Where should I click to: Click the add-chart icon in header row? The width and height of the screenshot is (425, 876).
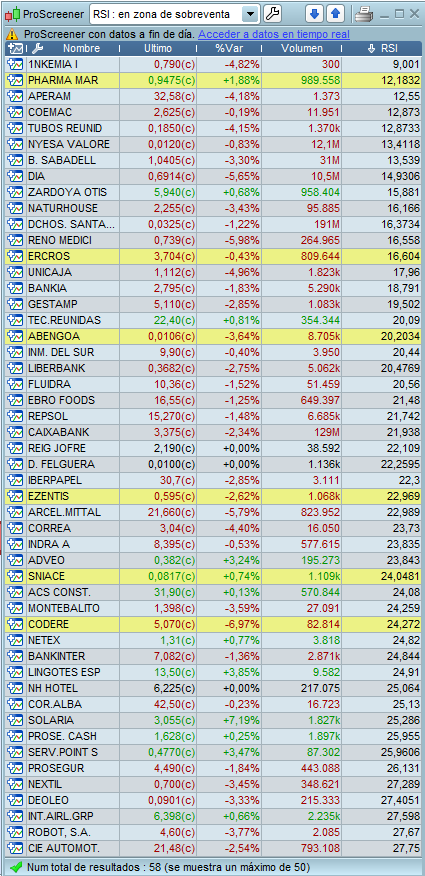pos(16,49)
